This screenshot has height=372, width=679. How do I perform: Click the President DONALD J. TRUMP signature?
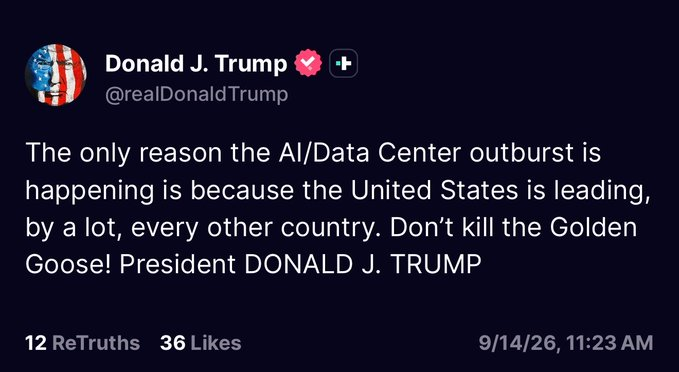(x=301, y=264)
